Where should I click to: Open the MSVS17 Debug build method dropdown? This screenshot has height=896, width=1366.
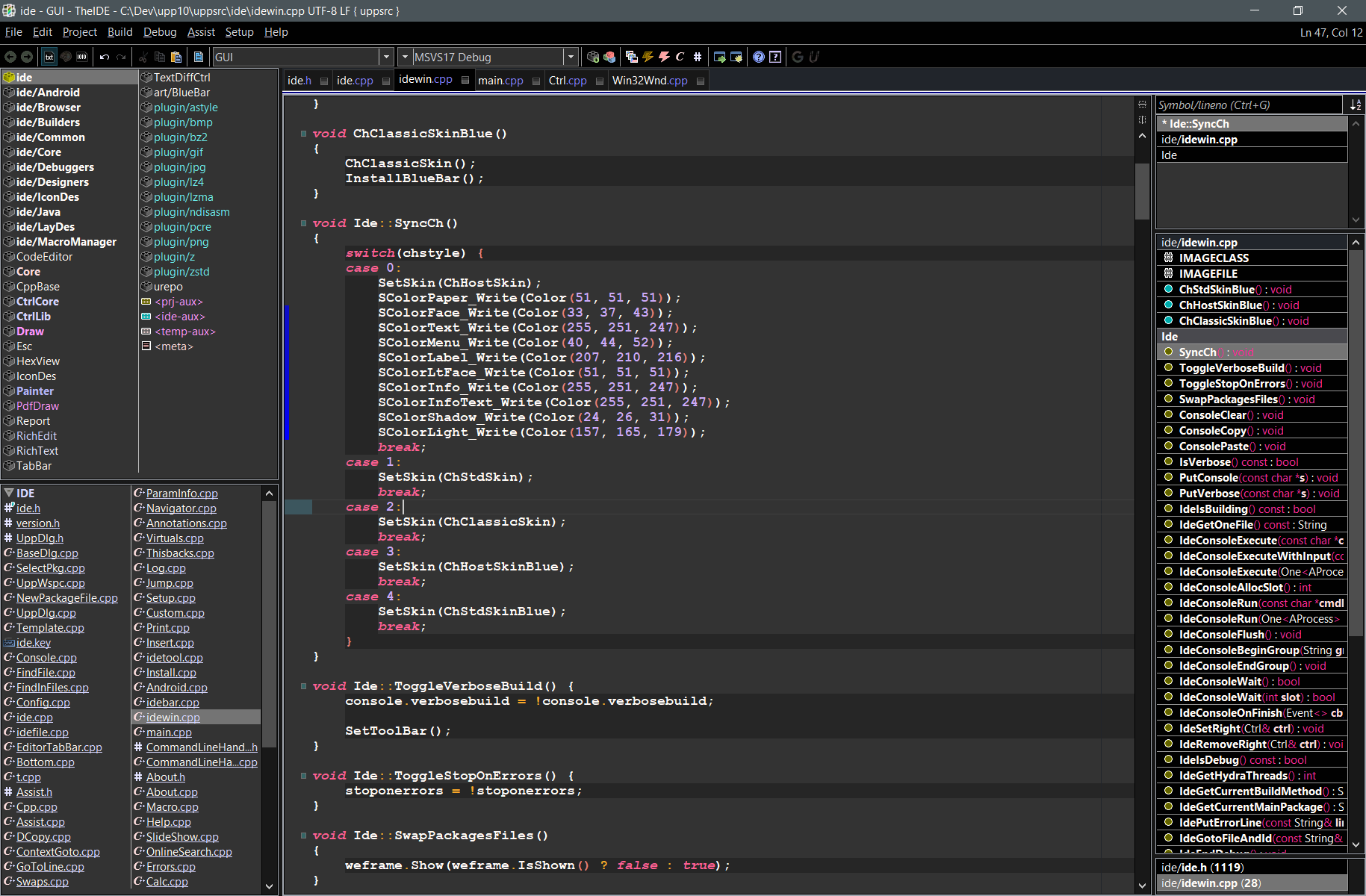pos(571,57)
